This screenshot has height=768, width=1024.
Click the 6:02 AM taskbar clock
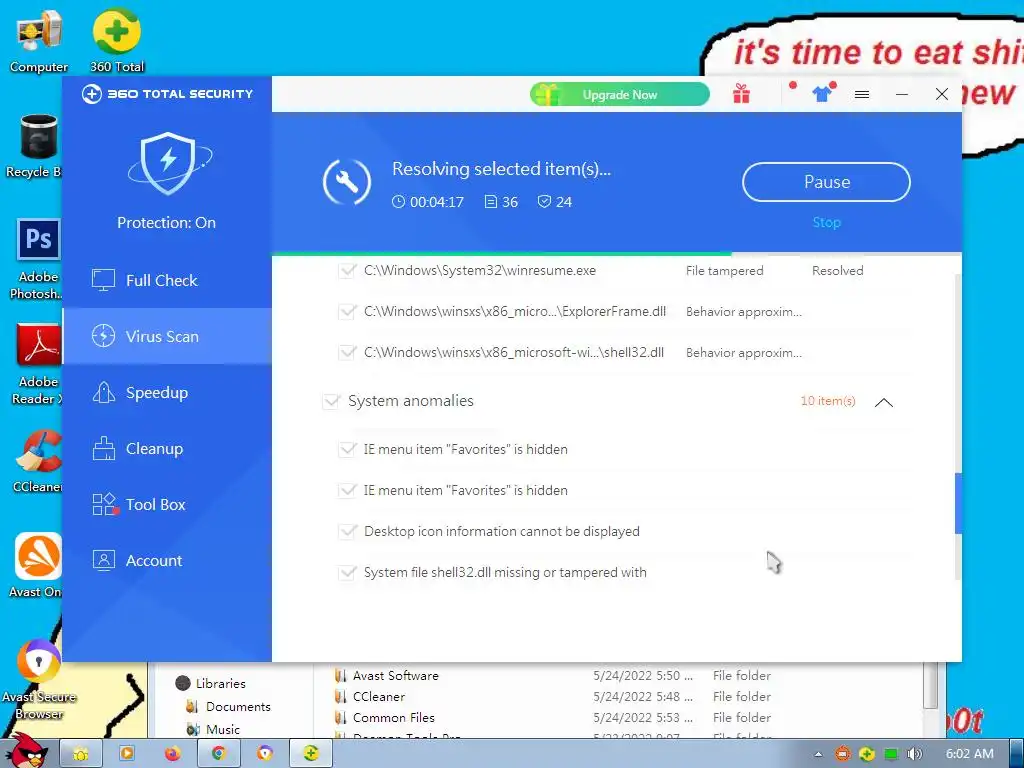point(970,754)
